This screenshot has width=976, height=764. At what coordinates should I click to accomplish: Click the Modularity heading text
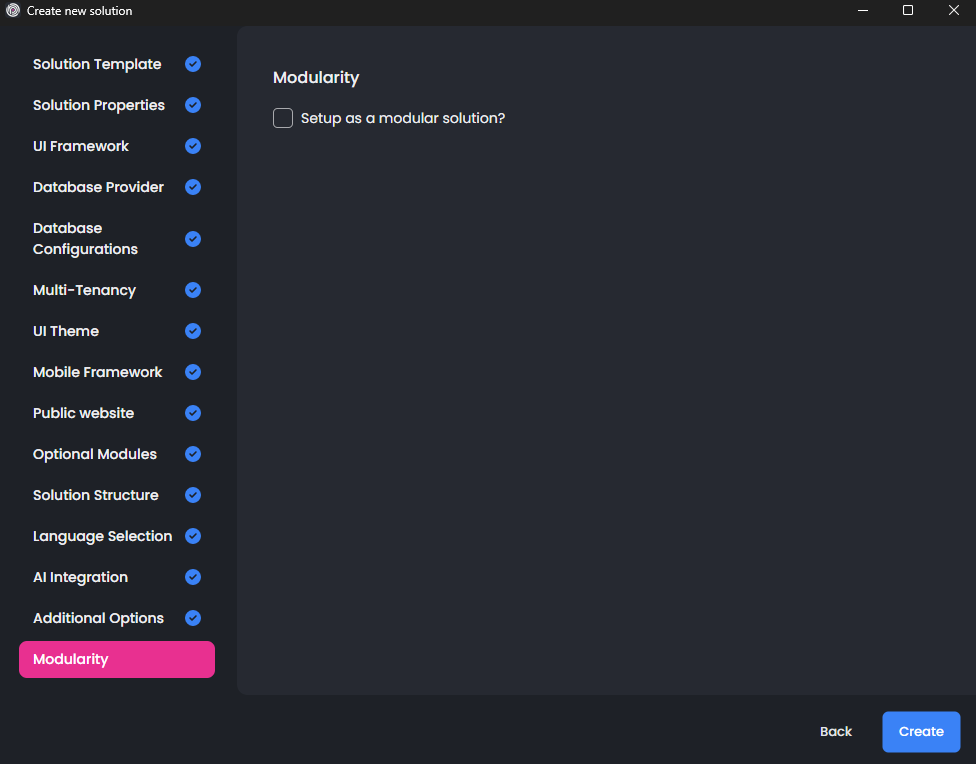pyautogui.click(x=316, y=78)
